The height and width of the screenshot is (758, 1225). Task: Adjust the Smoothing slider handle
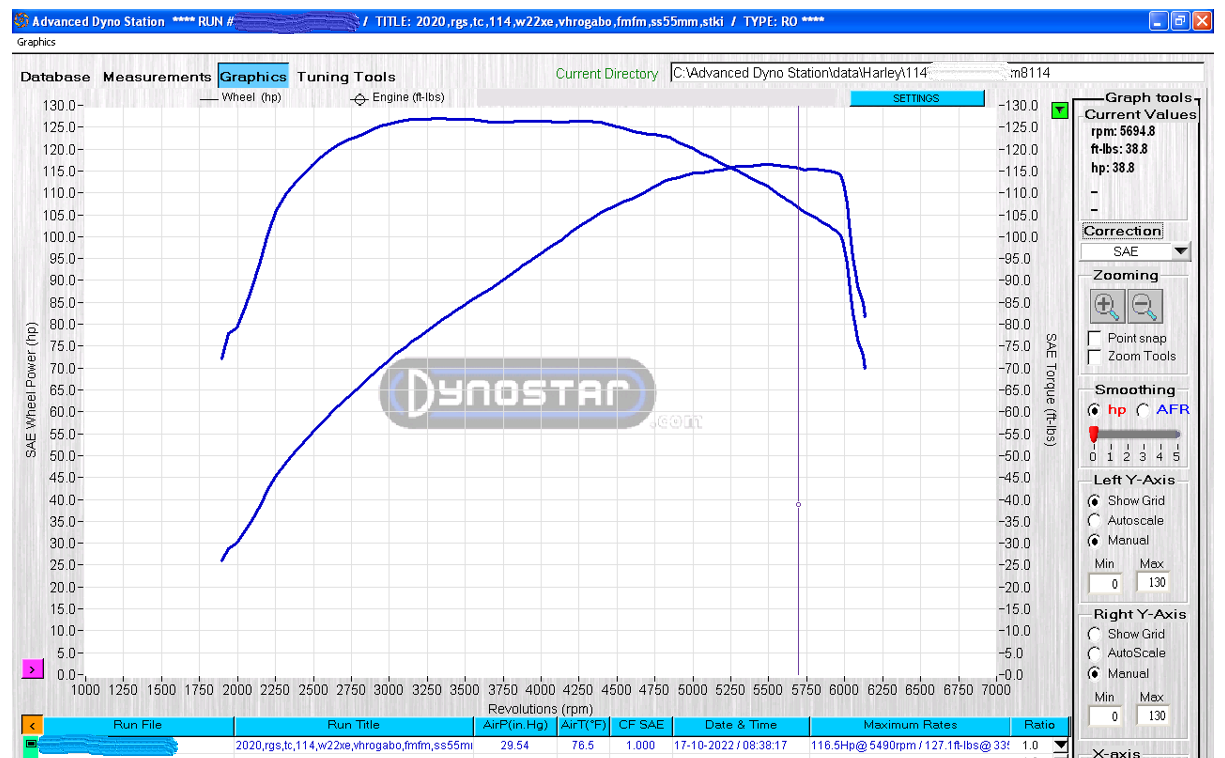(x=1093, y=434)
